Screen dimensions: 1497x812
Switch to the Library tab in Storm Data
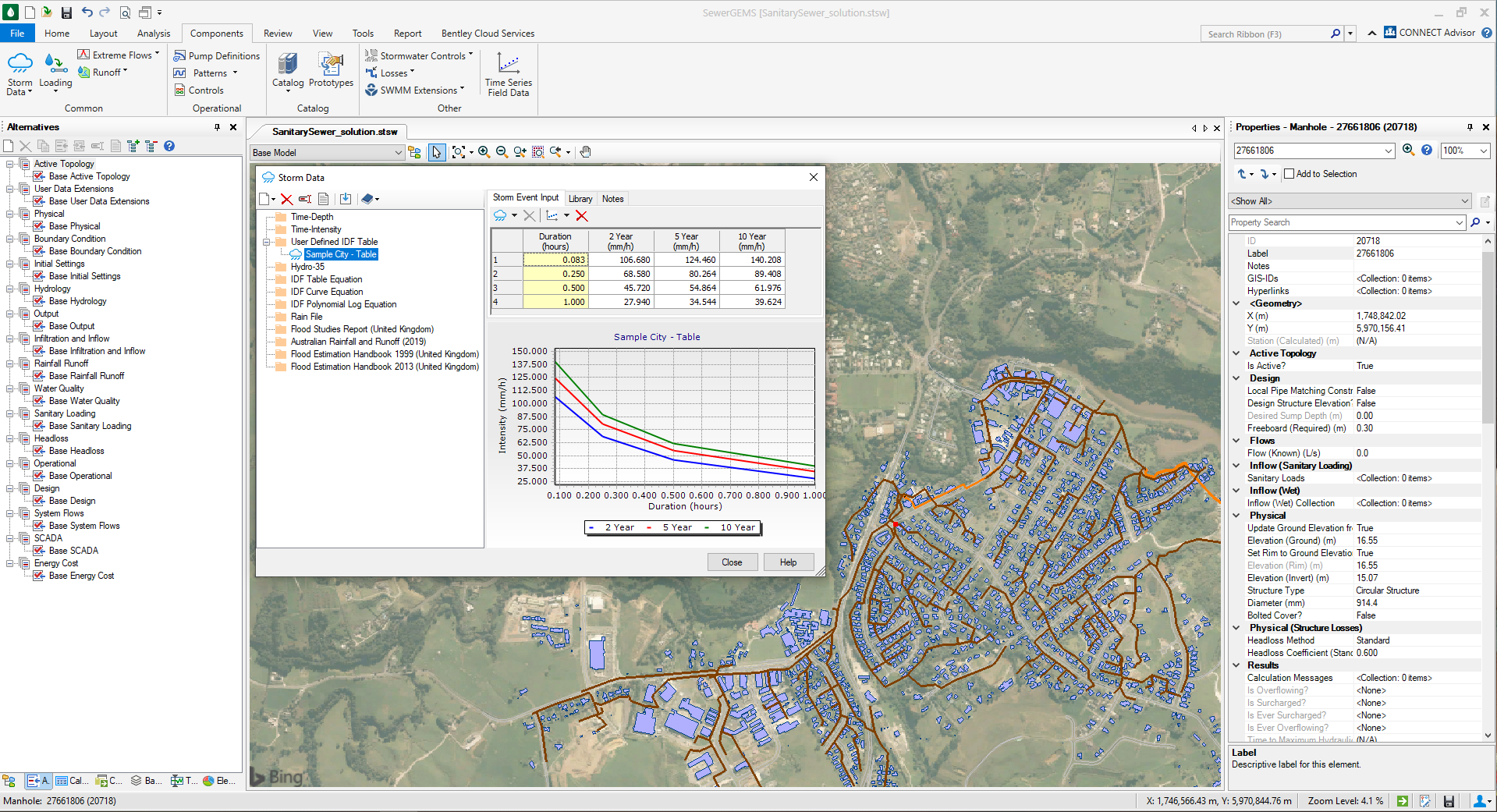coord(580,198)
